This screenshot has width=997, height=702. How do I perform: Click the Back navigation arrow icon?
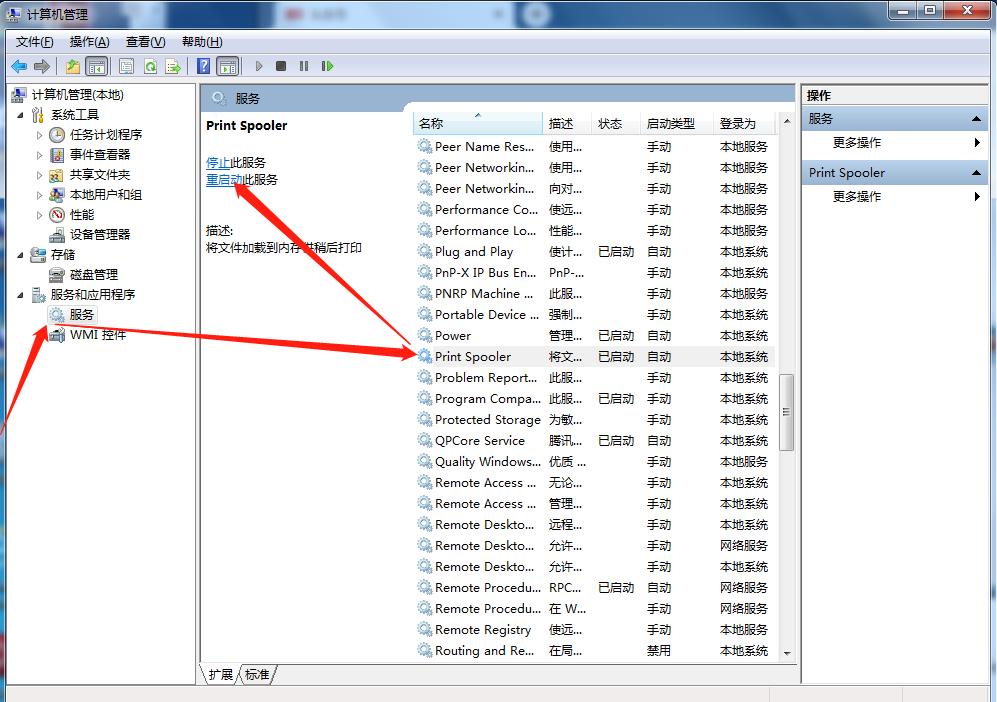(21, 66)
